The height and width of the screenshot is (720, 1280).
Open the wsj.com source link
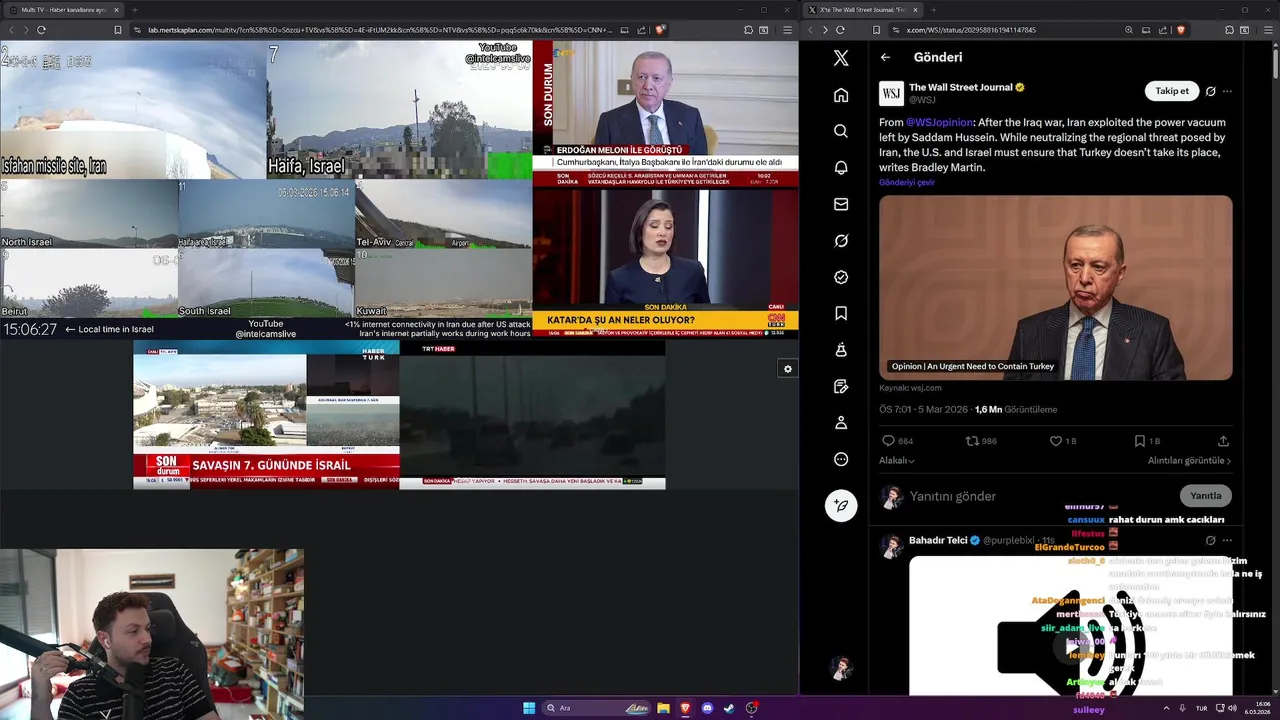[910, 388]
